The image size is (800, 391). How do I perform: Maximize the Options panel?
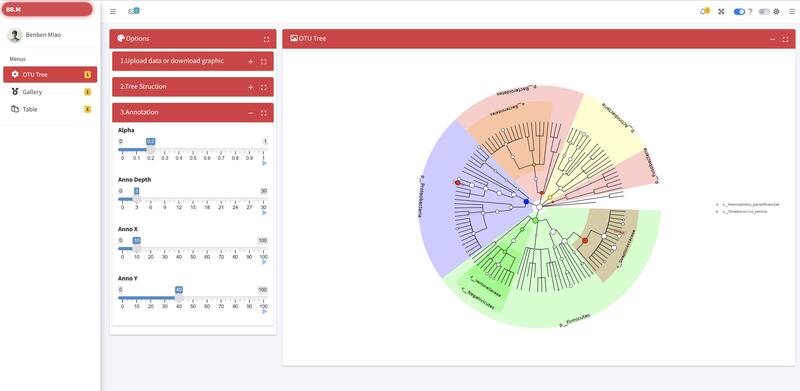point(266,39)
